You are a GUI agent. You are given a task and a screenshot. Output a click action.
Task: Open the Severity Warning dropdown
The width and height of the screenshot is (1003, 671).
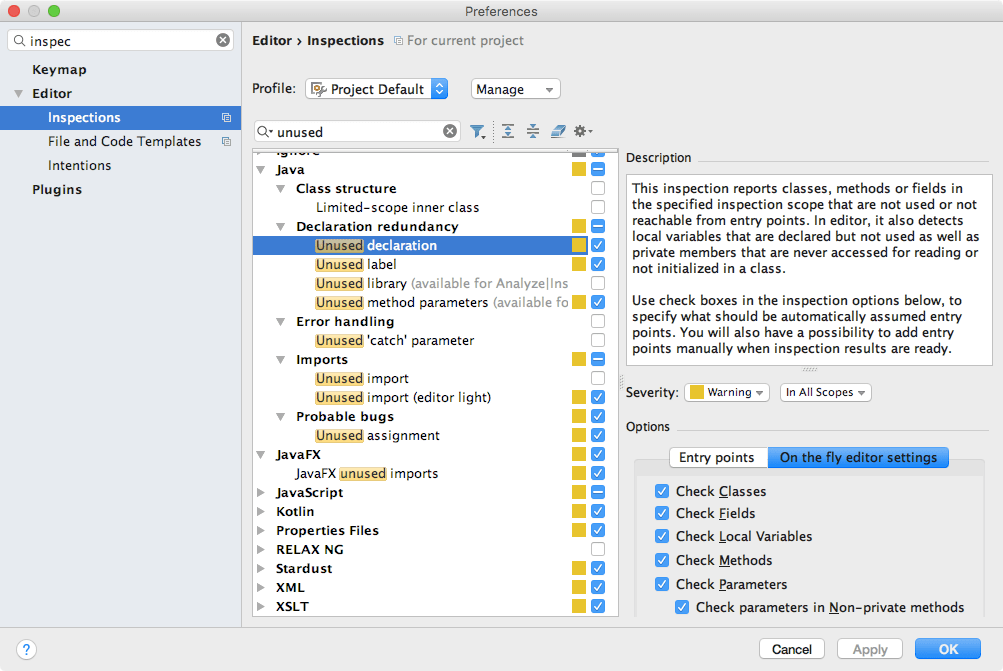[726, 392]
